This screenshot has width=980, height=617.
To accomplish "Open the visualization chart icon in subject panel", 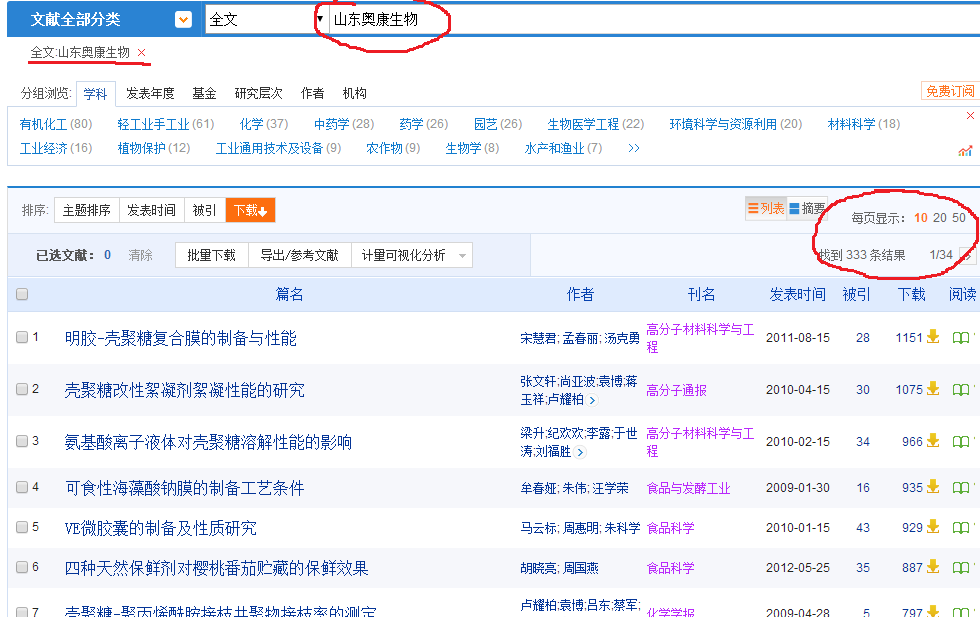I will pos(965,151).
